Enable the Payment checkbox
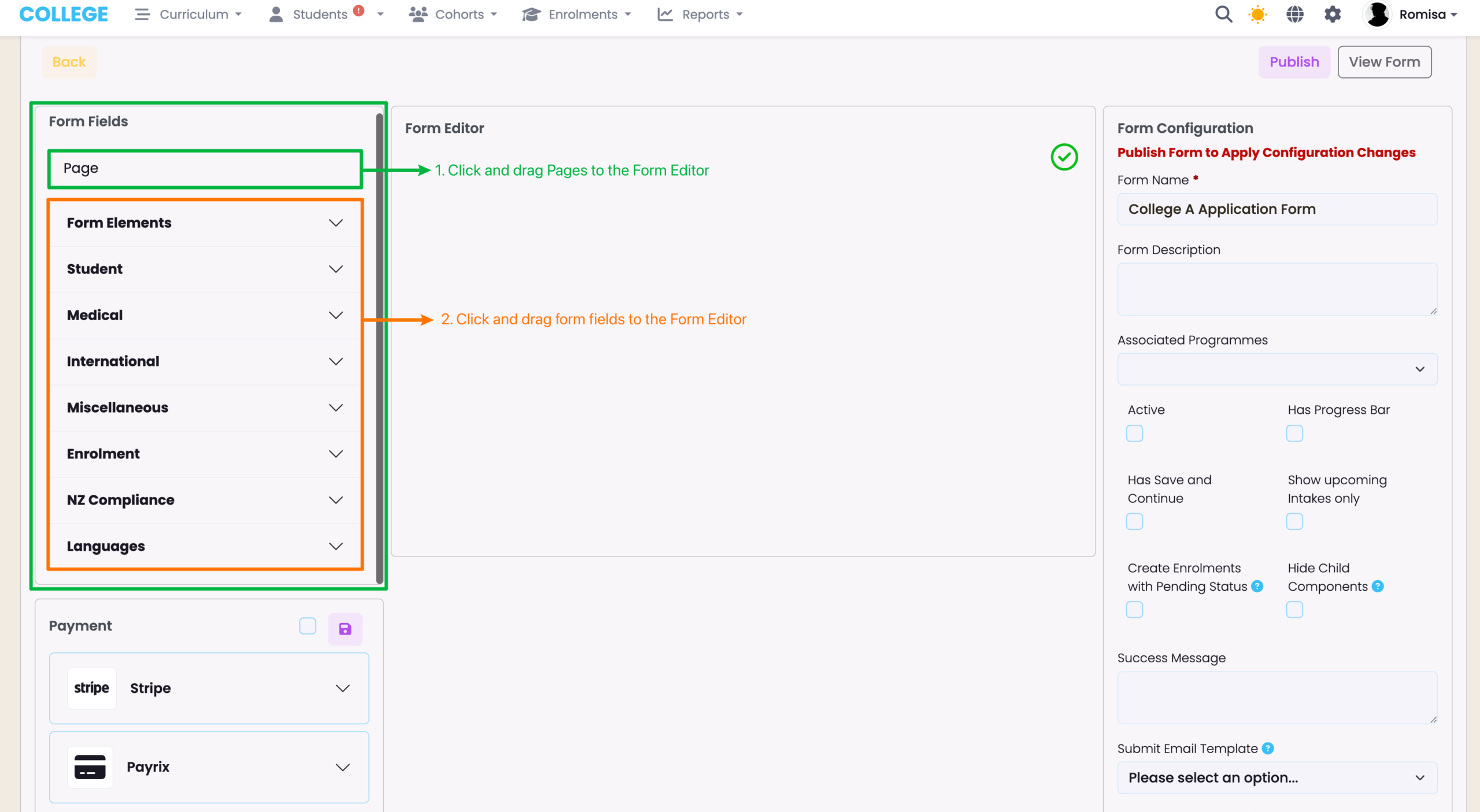 [x=308, y=626]
